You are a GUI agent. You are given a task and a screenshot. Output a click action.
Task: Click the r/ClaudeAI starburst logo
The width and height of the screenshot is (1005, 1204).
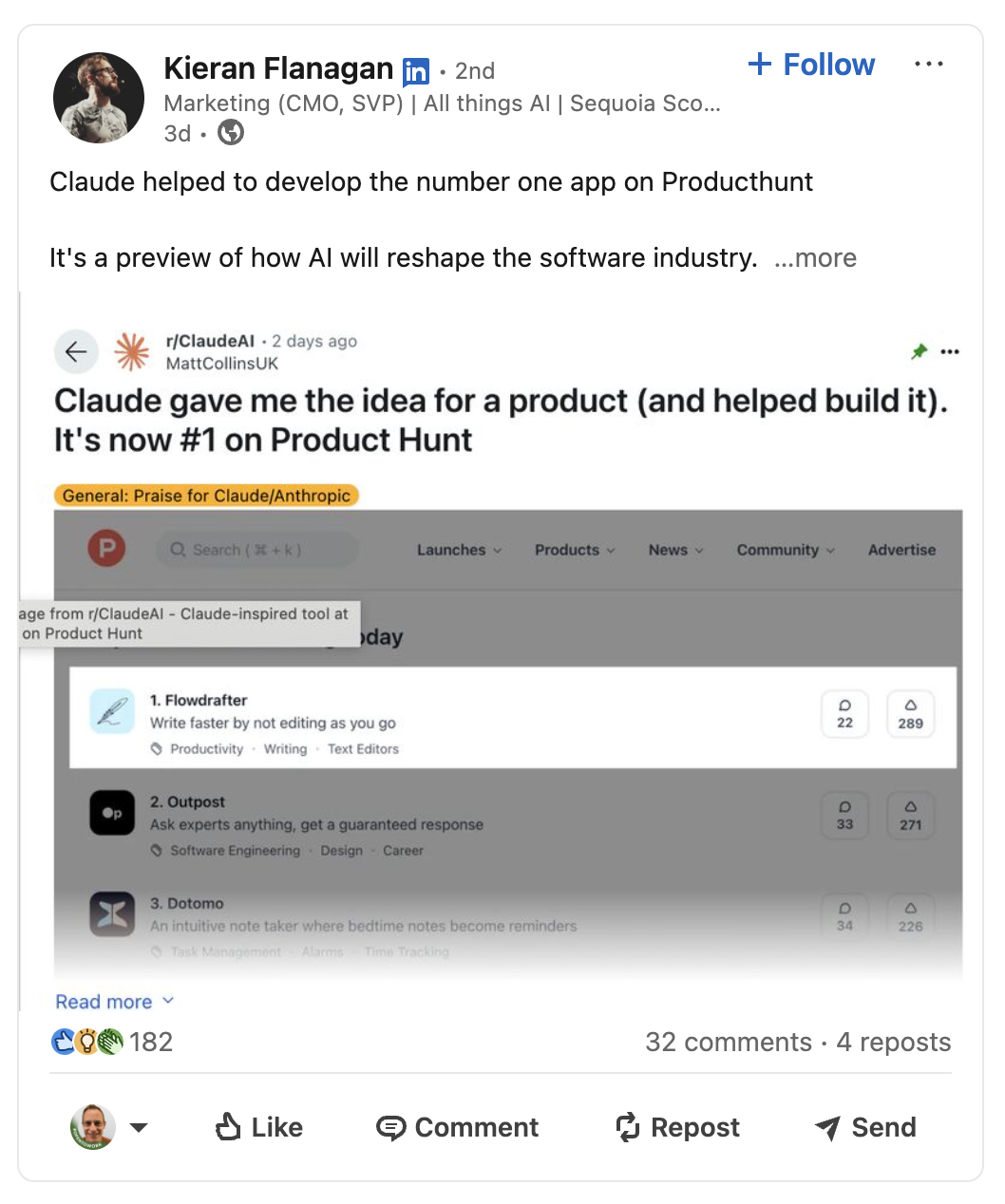coord(132,351)
